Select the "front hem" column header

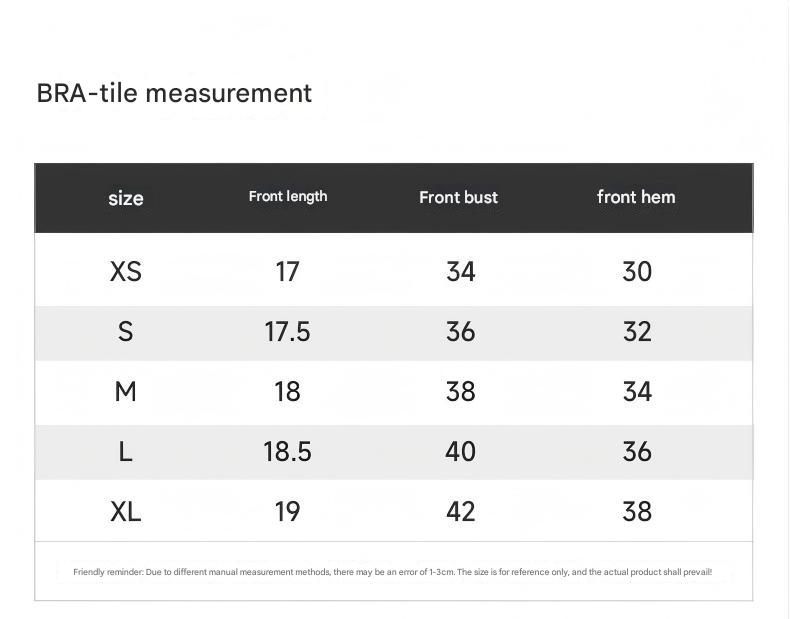636,196
